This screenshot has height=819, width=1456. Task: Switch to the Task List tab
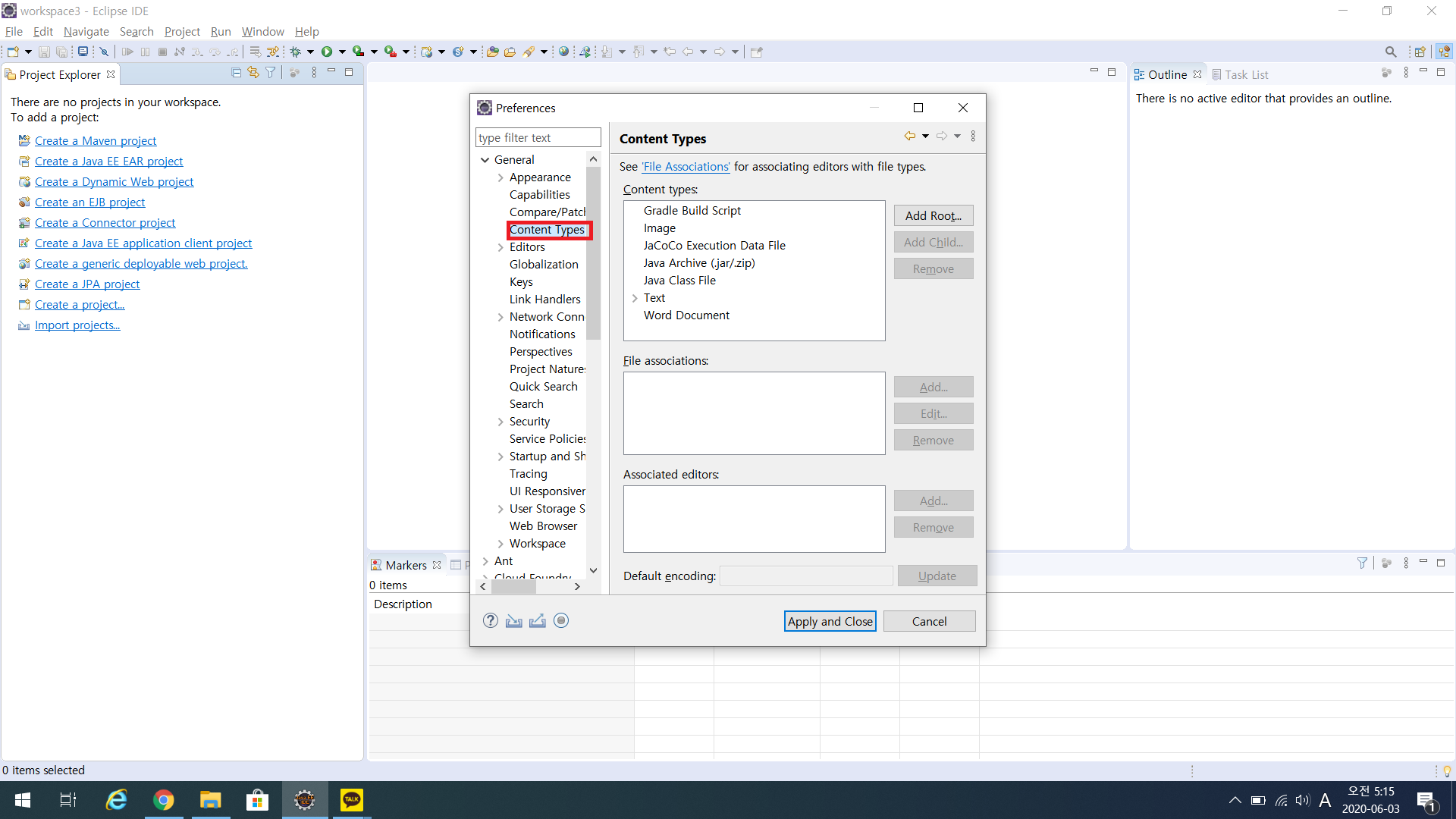pyautogui.click(x=1240, y=74)
